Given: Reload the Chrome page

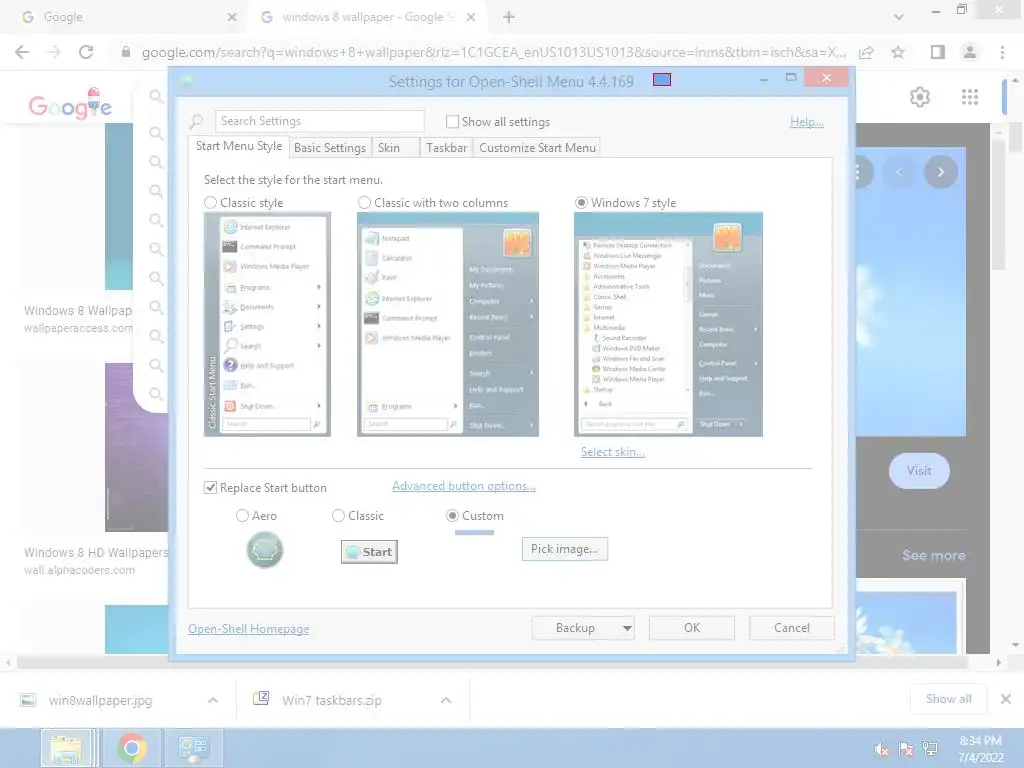Looking at the screenshot, I should pyautogui.click(x=86, y=52).
